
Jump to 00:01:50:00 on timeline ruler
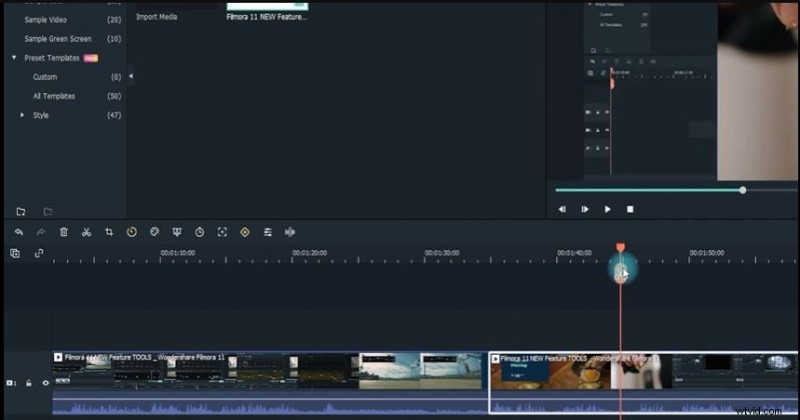[707, 253]
